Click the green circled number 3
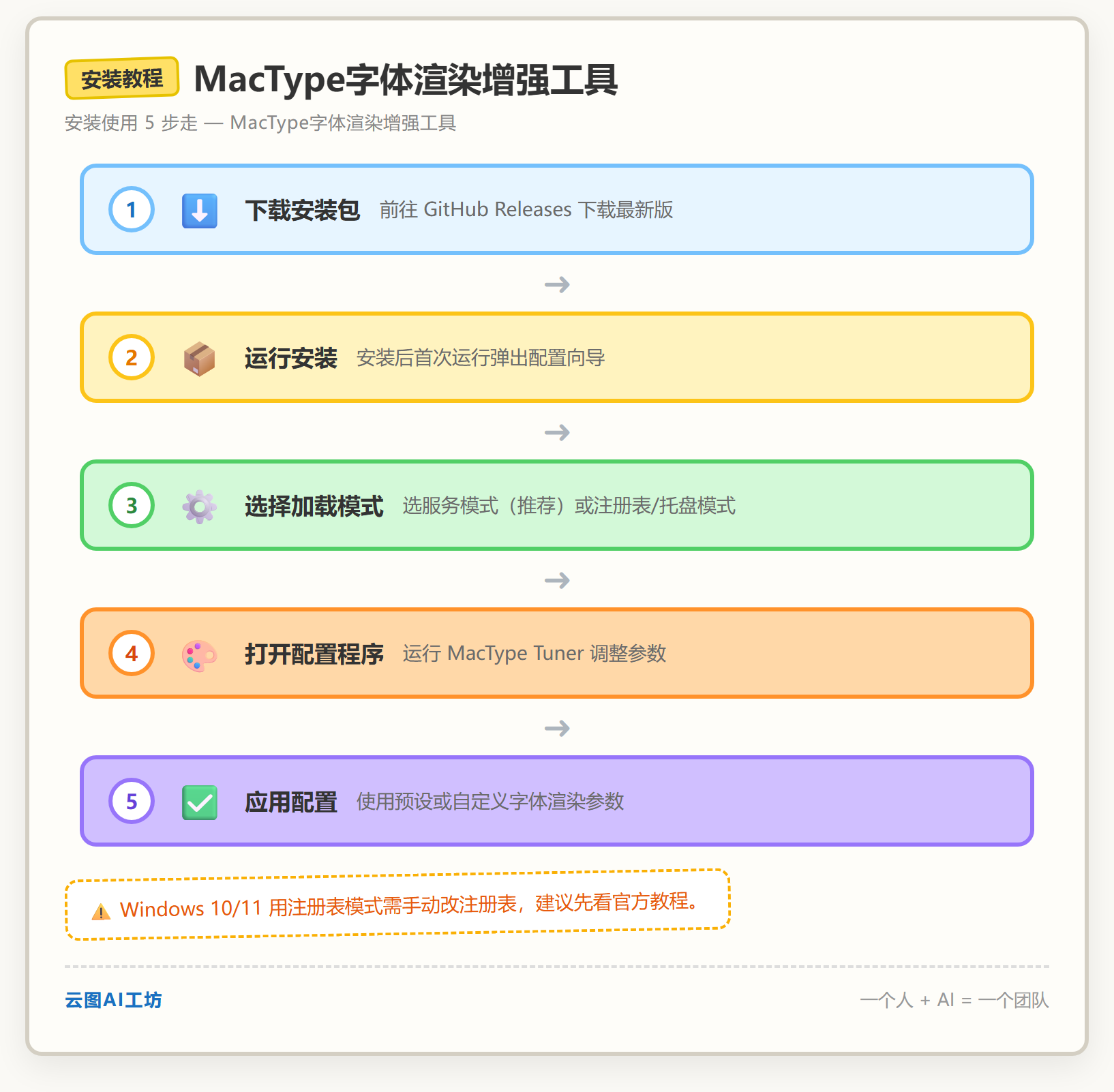 132,505
